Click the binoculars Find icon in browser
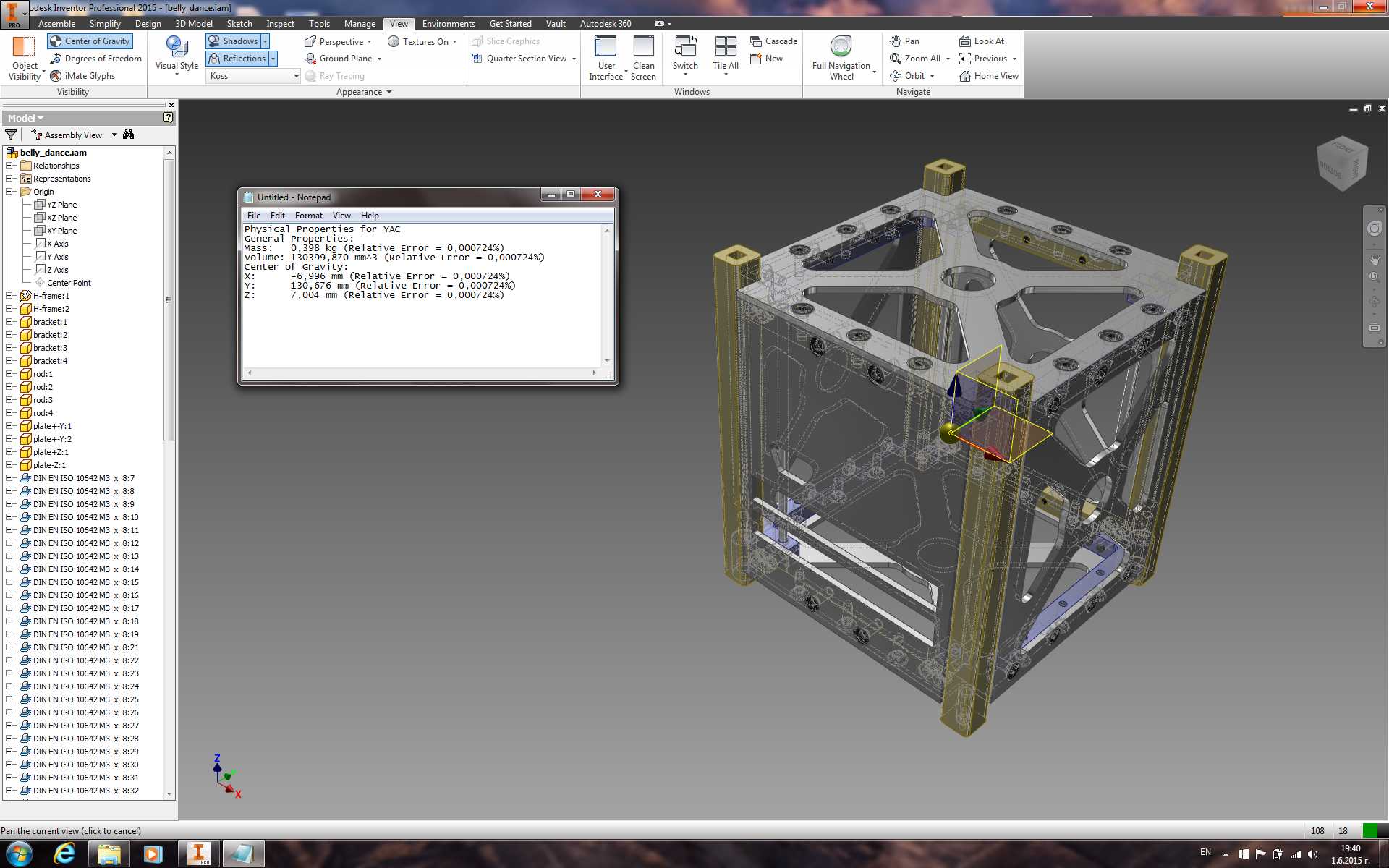 pos(129,135)
